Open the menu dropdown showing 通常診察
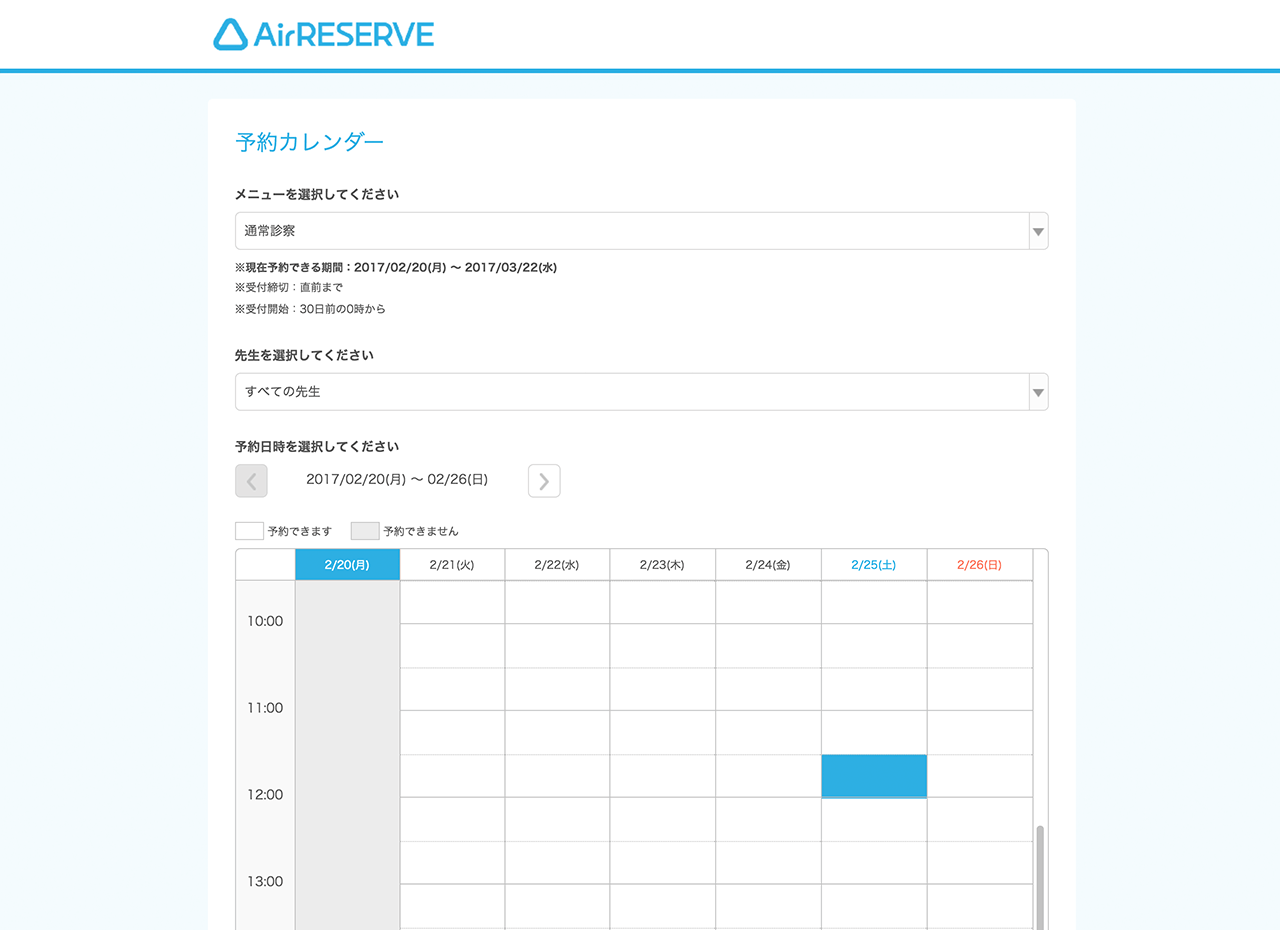 pyautogui.click(x=630, y=231)
